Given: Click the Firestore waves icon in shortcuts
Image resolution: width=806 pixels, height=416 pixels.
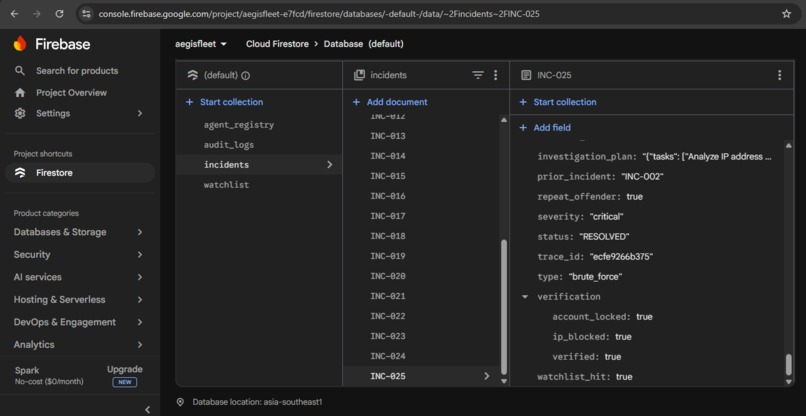Looking at the screenshot, I should click(20, 173).
